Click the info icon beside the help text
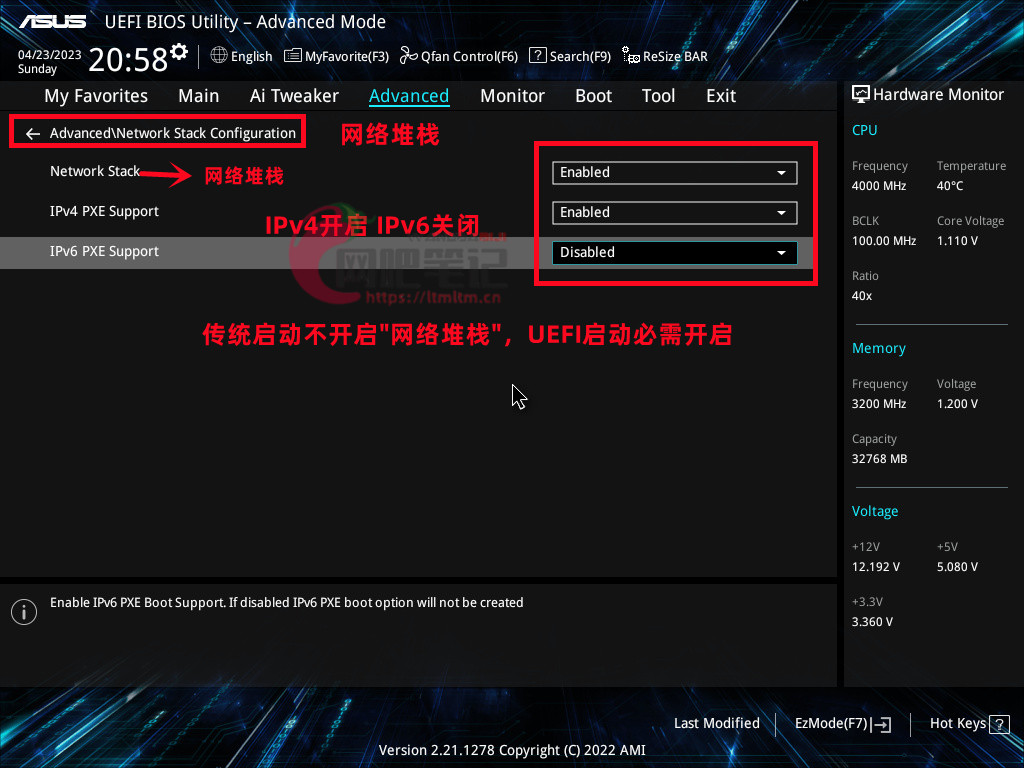 24,612
